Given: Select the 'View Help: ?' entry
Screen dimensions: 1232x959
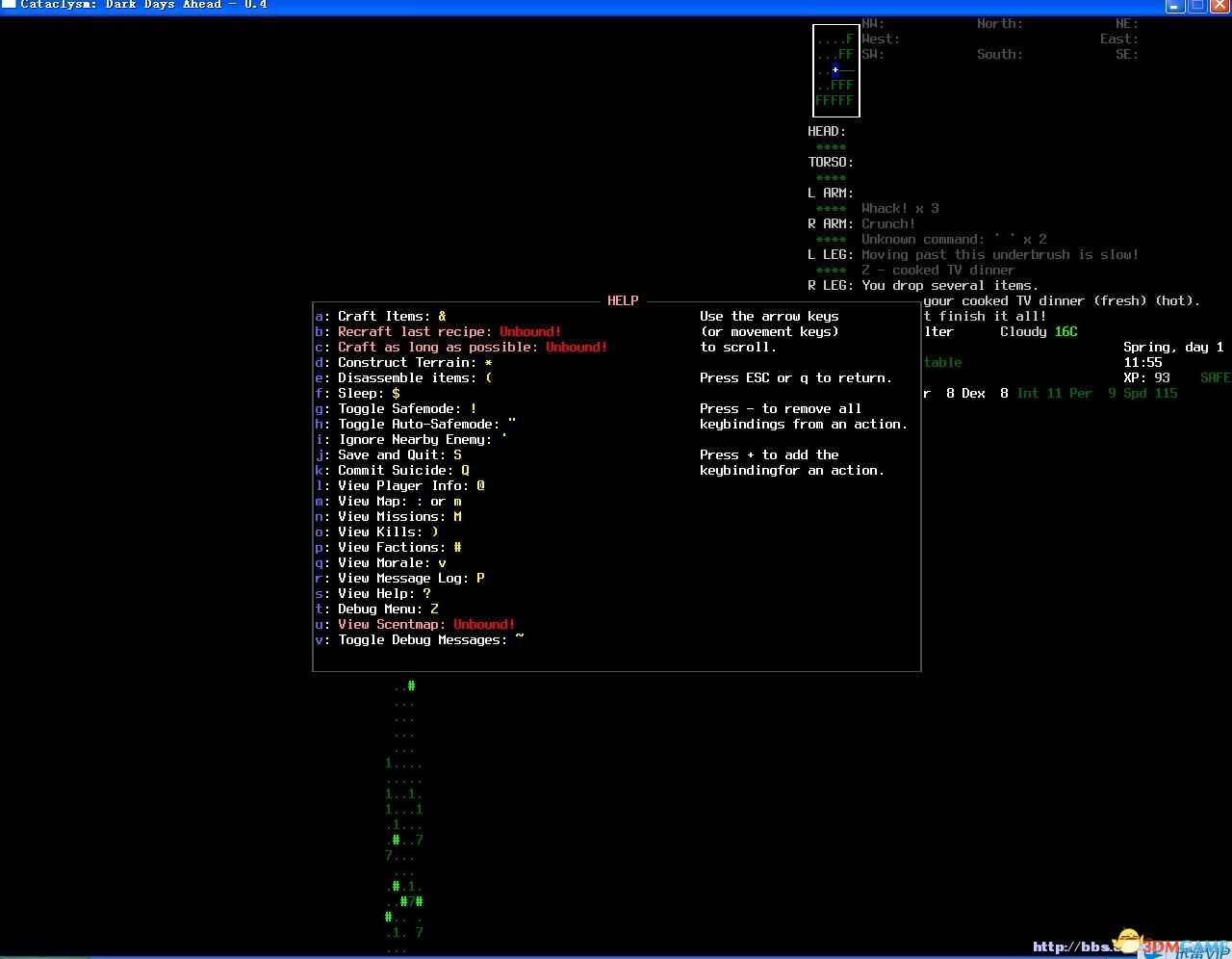Looking at the screenshot, I should 372,593.
